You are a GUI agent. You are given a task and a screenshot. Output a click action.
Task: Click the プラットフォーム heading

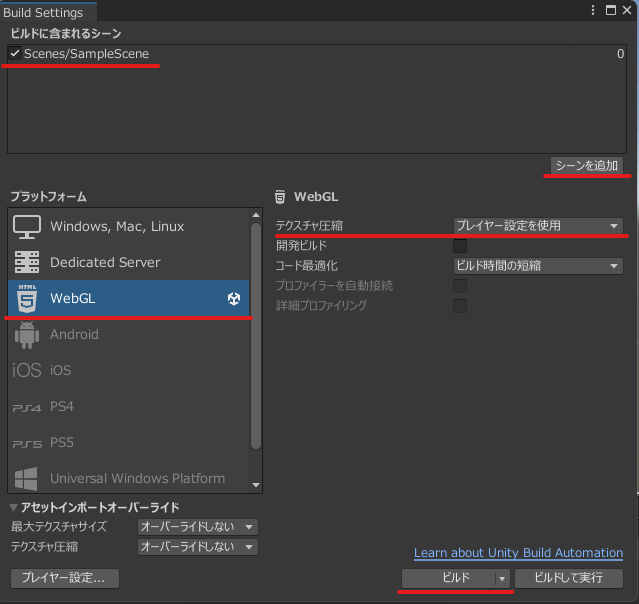pyautogui.click(x=48, y=197)
